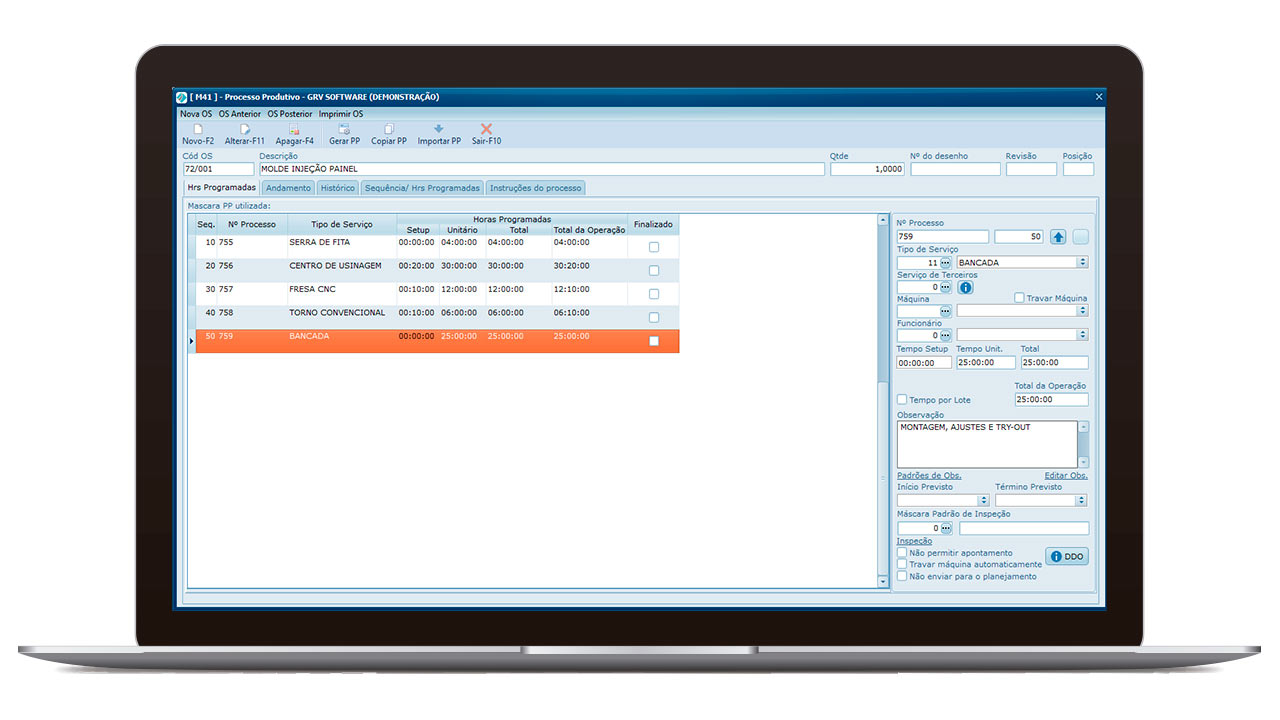Viewport: 1280px width, 720px height.
Task: Click the GRV application icon in title bar
Action: 181,97
